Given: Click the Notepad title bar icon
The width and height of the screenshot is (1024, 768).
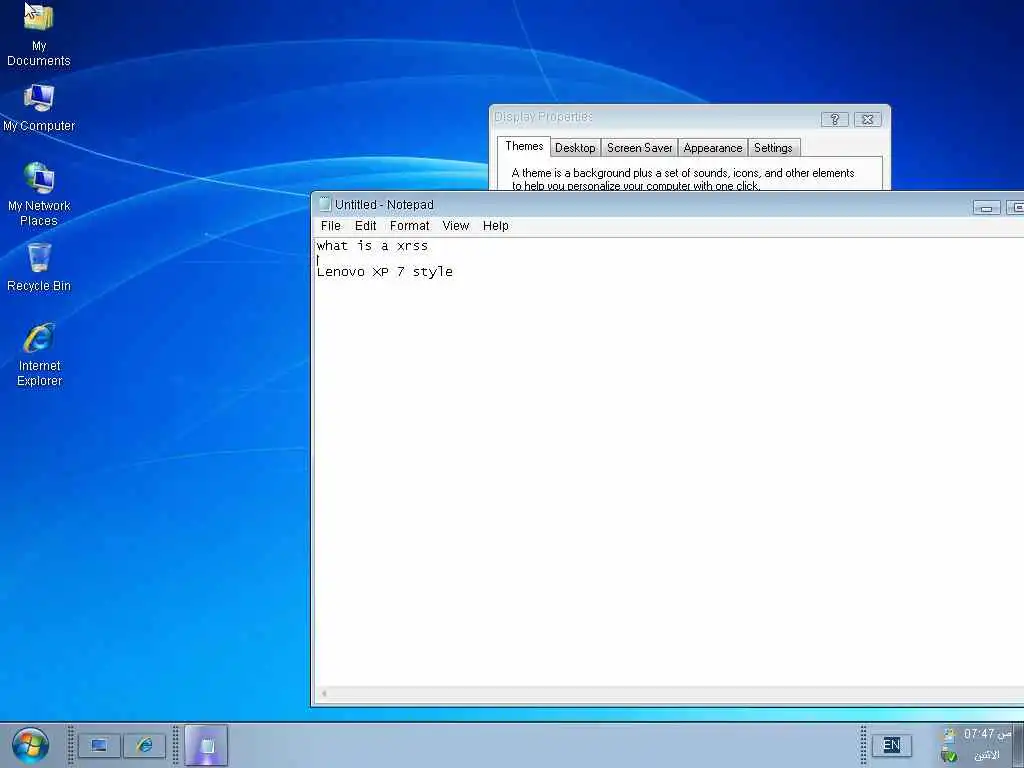Looking at the screenshot, I should click(x=325, y=204).
